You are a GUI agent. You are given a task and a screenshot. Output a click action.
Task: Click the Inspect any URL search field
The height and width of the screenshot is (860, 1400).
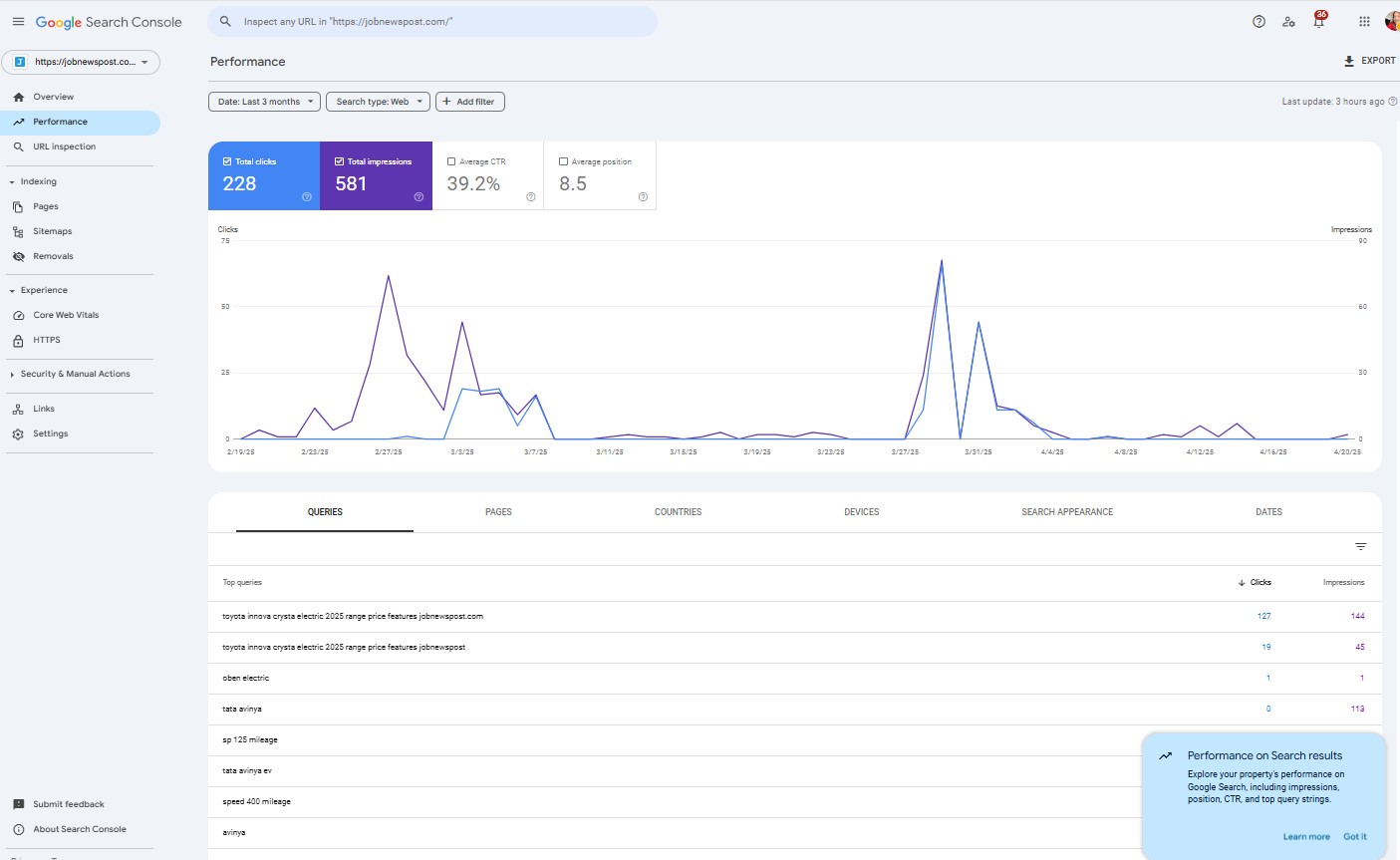point(432,21)
